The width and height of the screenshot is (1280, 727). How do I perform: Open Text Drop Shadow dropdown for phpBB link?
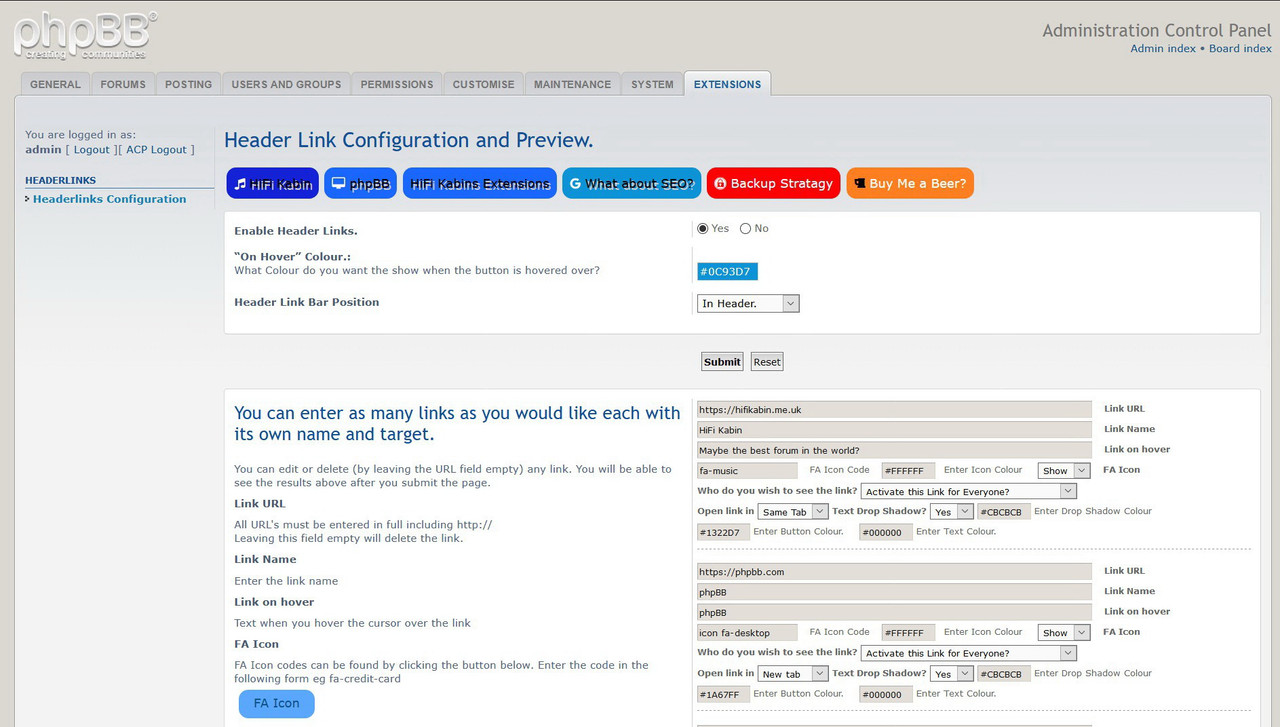pos(951,673)
